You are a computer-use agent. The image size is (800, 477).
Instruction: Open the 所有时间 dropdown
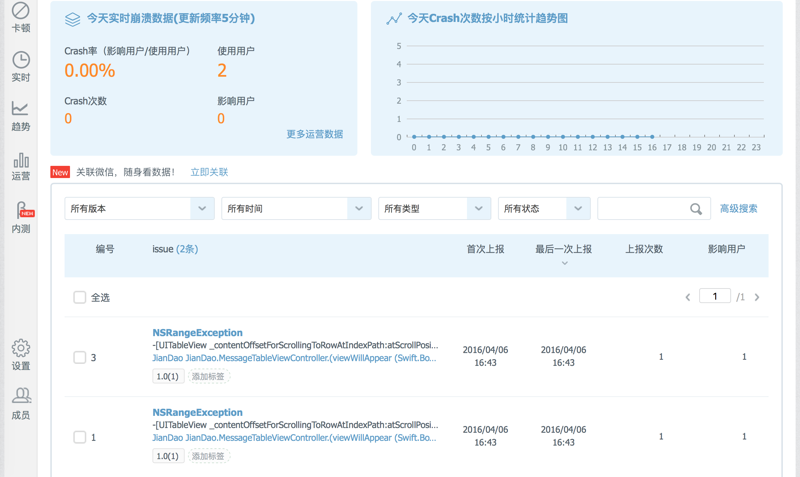tap(296, 209)
